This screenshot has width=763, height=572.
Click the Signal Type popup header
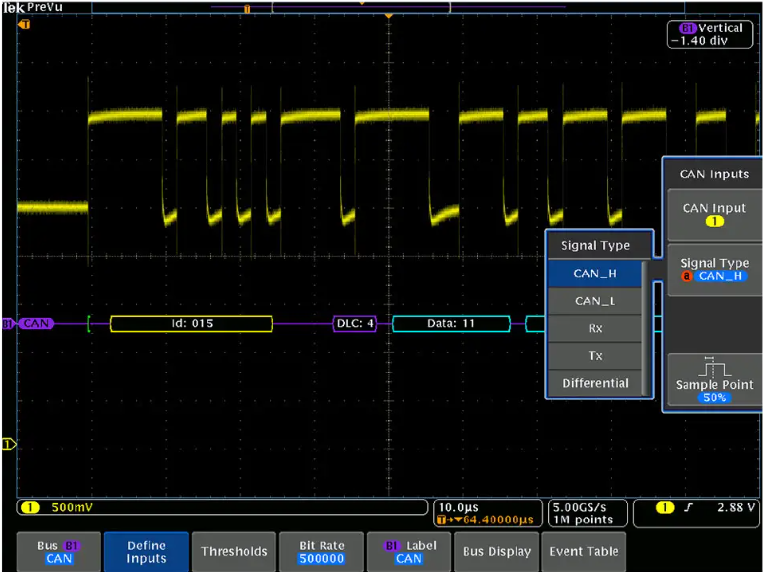point(595,245)
